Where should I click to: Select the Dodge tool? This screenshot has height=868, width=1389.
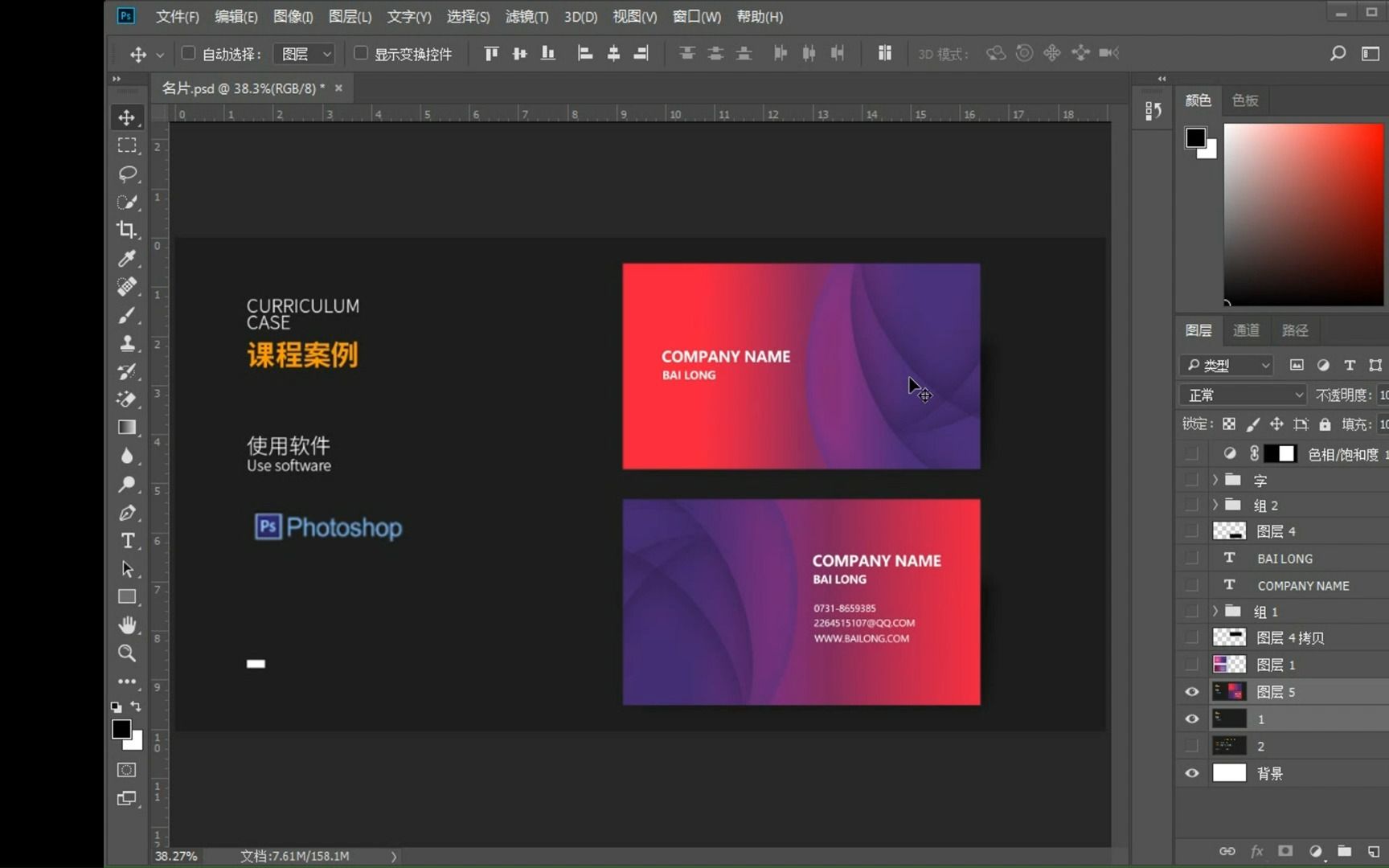[x=127, y=484]
